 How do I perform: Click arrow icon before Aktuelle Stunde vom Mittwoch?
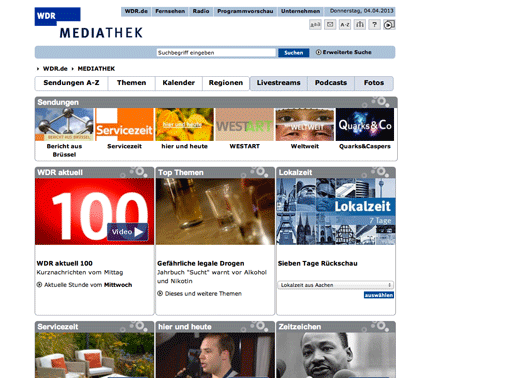coord(39,285)
